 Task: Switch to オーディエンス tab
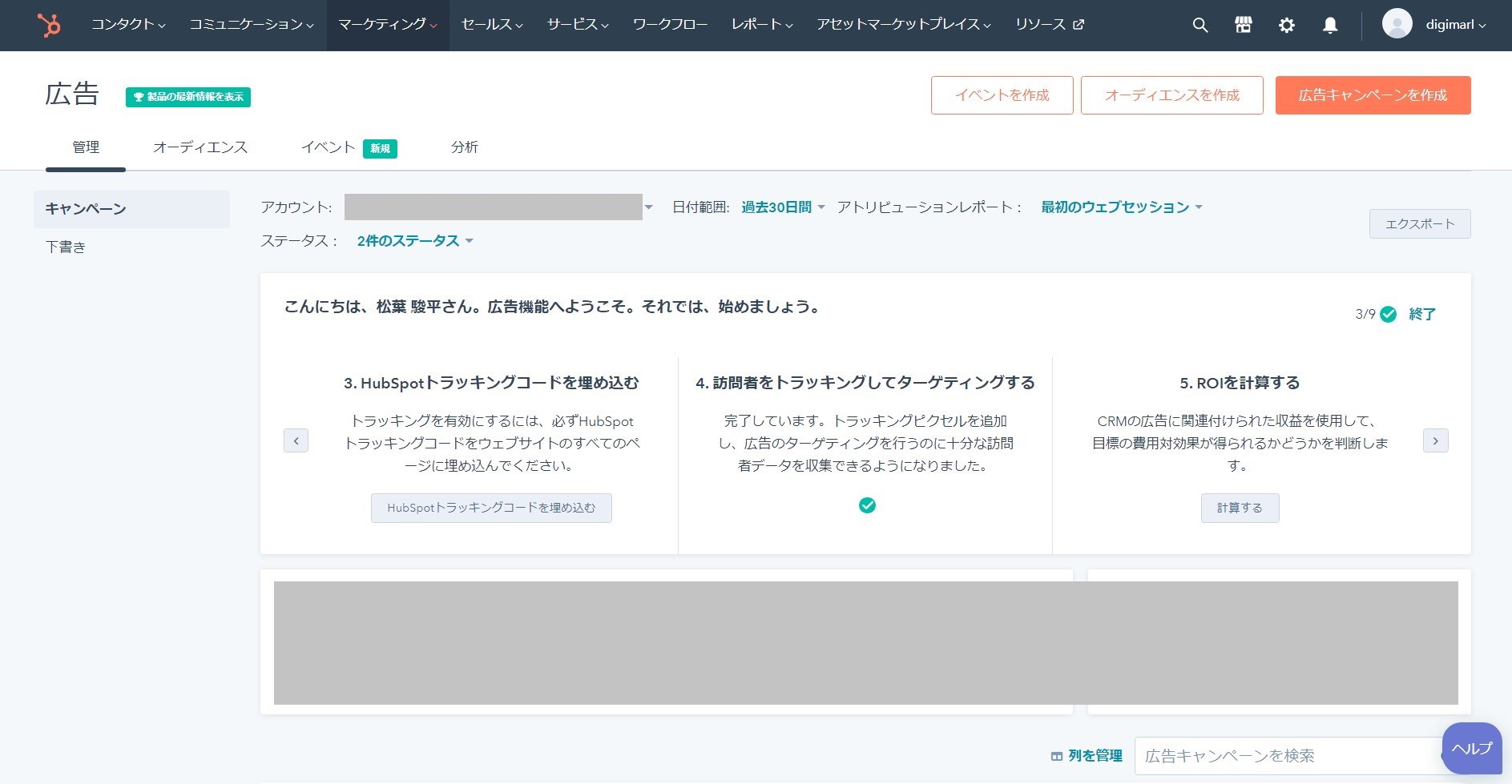coord(200,147)
